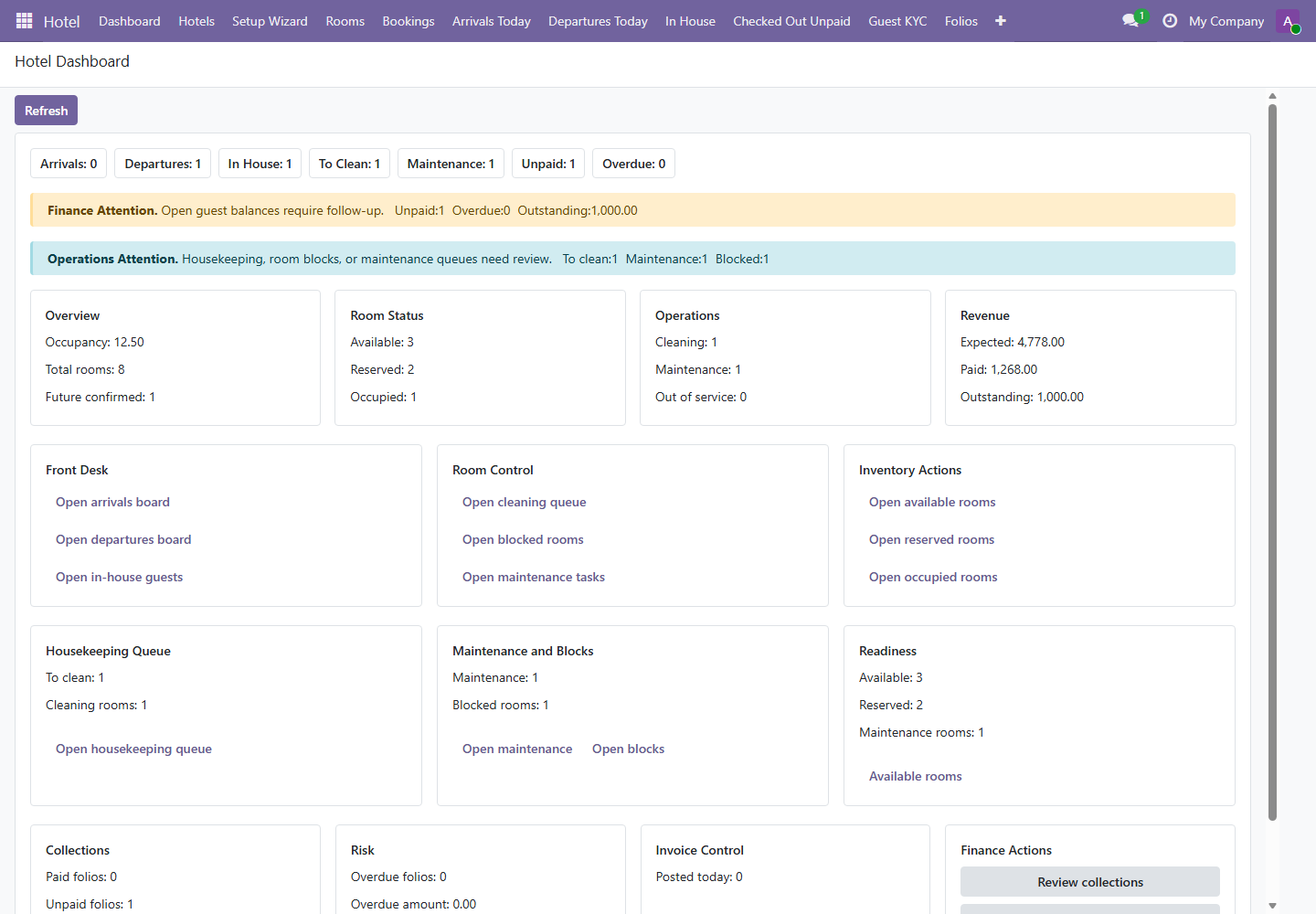Image resolution: width=1316 pixels, height=914 pixels.
Task: Click the Maintenance: 1 badge
Action: 451,164
